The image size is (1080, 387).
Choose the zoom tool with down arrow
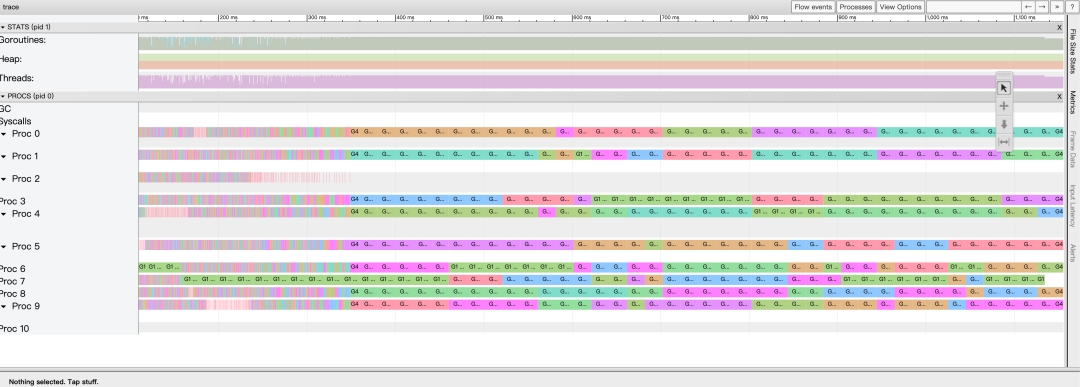(x=1004, y=125)
